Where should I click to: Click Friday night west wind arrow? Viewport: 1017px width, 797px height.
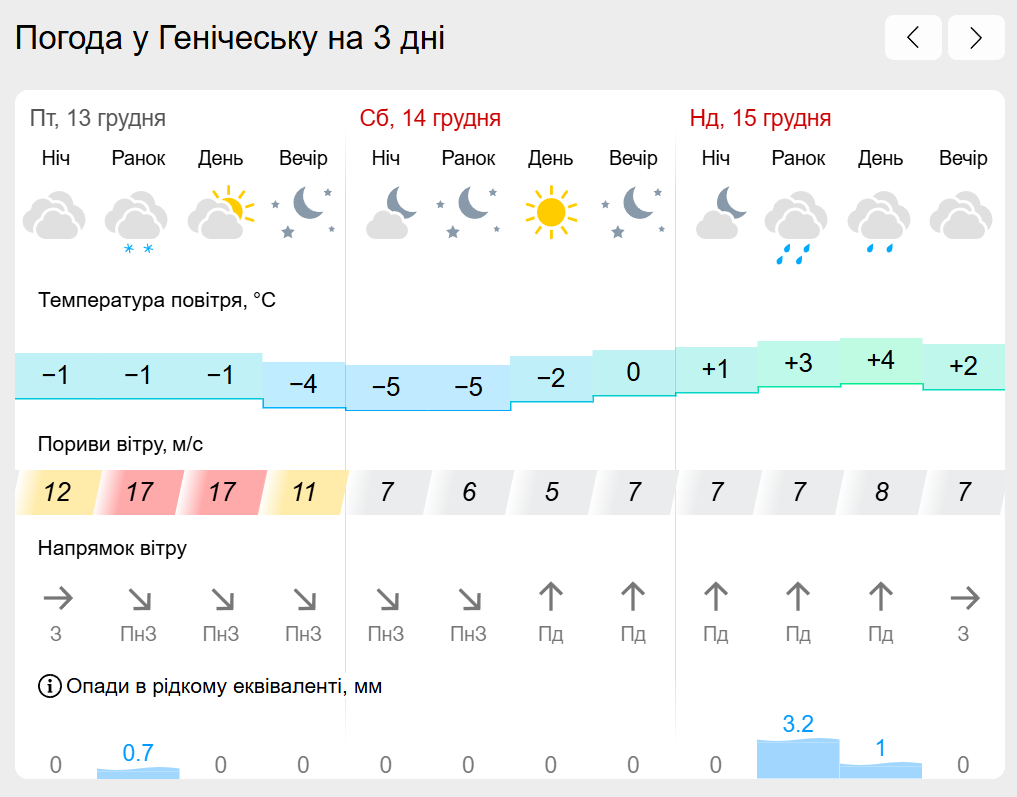57,598
